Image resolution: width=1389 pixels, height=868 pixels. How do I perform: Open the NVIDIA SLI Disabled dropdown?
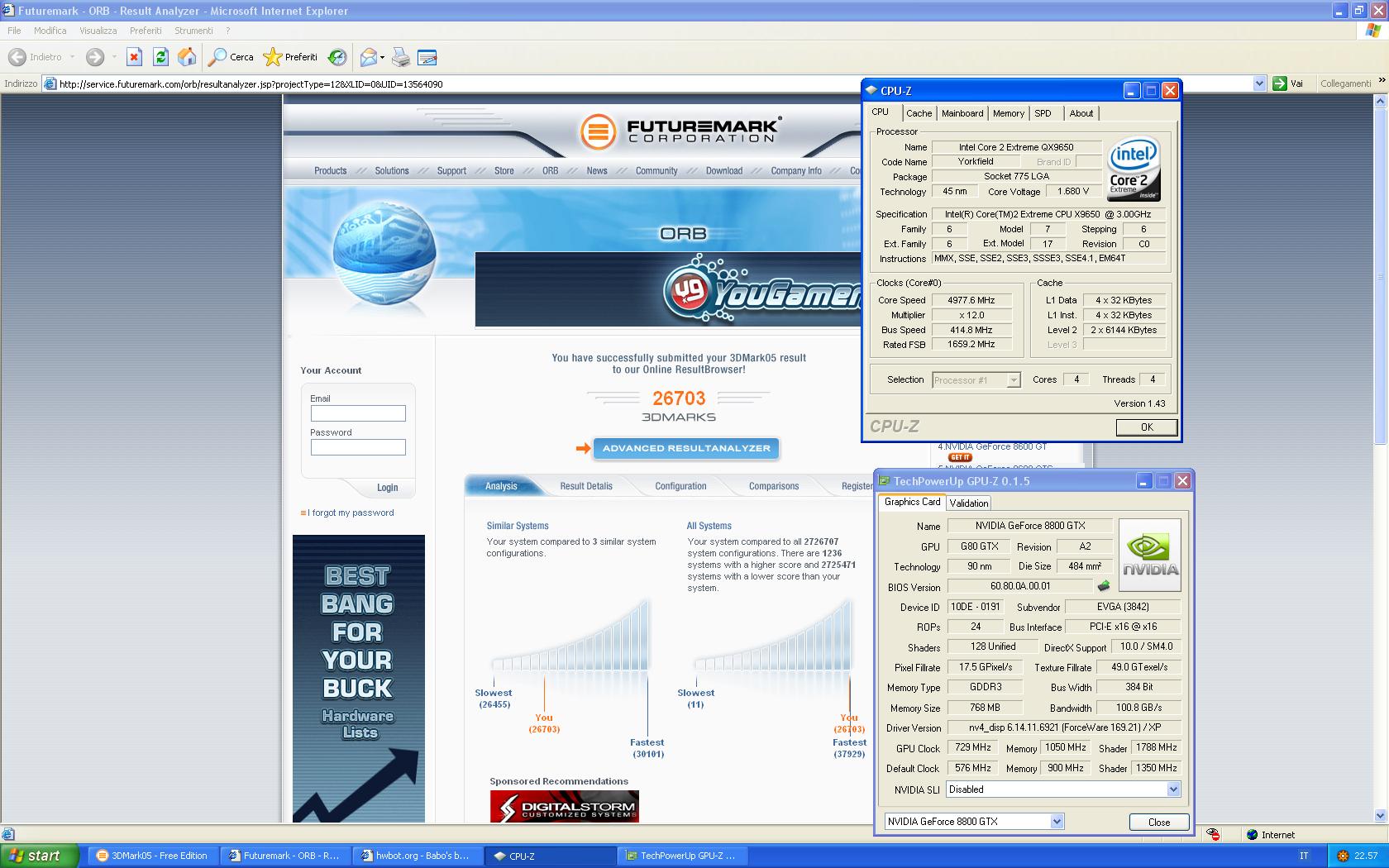pos(1063,789)
